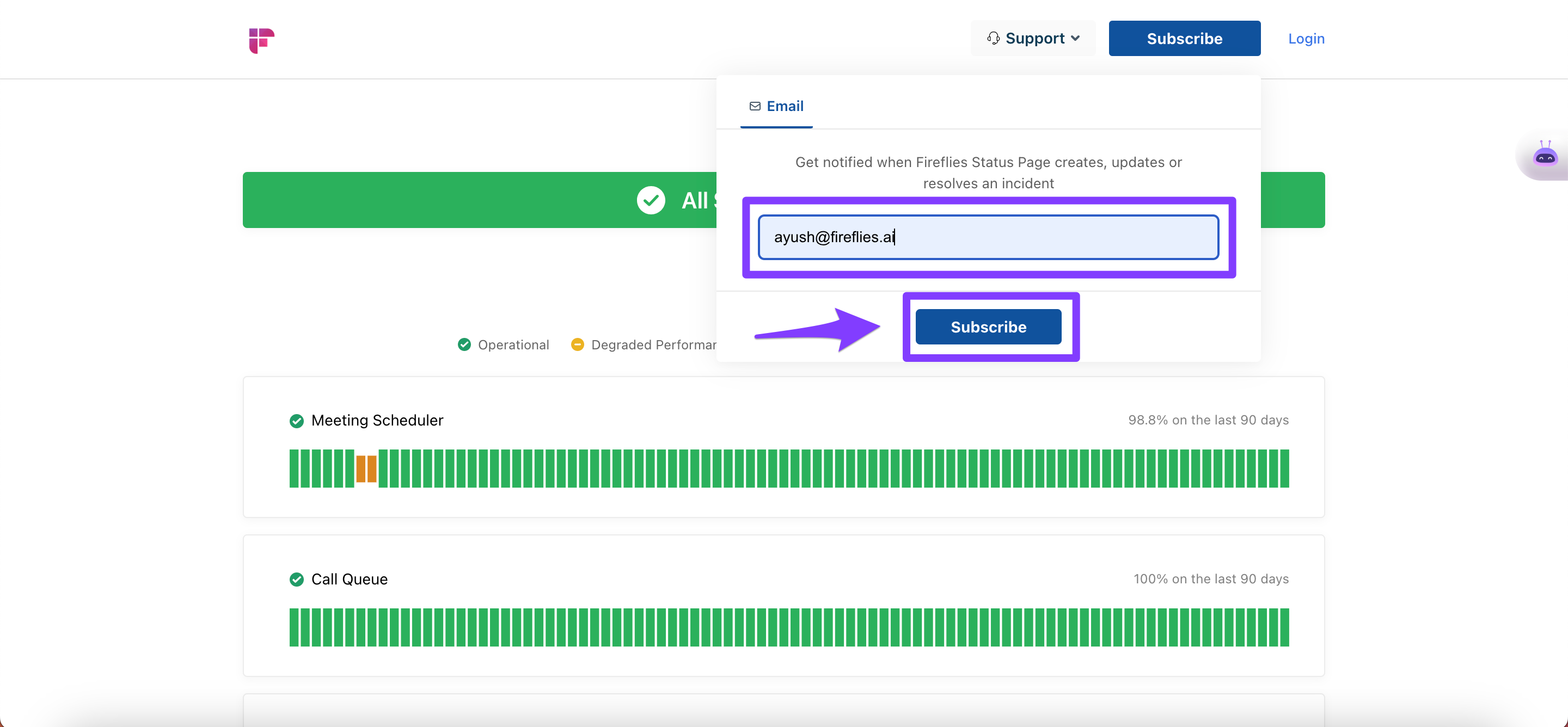The image size is (1568, 727).
Task: Click the last green bar of Call Queue
Action: [x=1284, y=627]
